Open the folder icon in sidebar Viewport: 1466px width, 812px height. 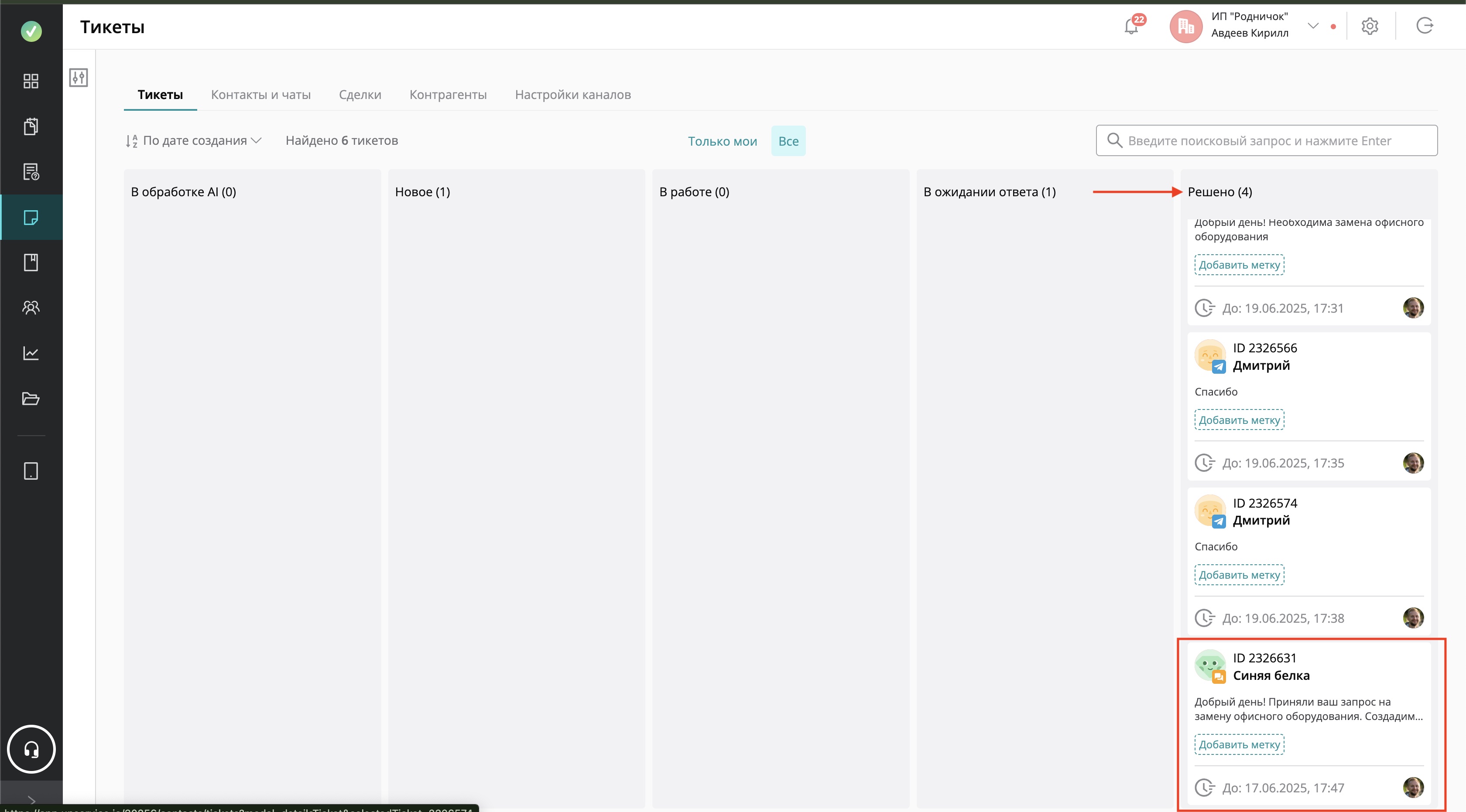tap(31, 399)
